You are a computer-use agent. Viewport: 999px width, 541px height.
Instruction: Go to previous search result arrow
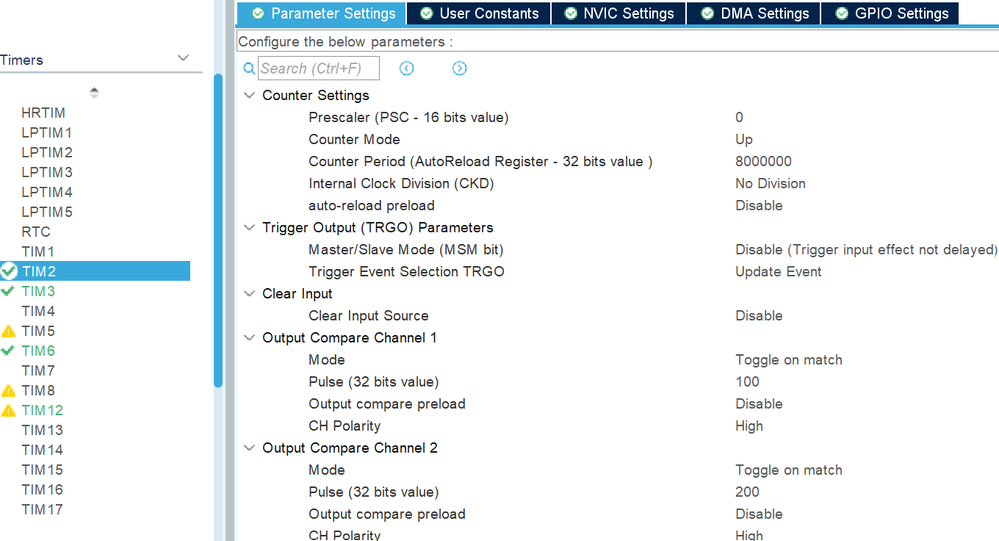406,68
